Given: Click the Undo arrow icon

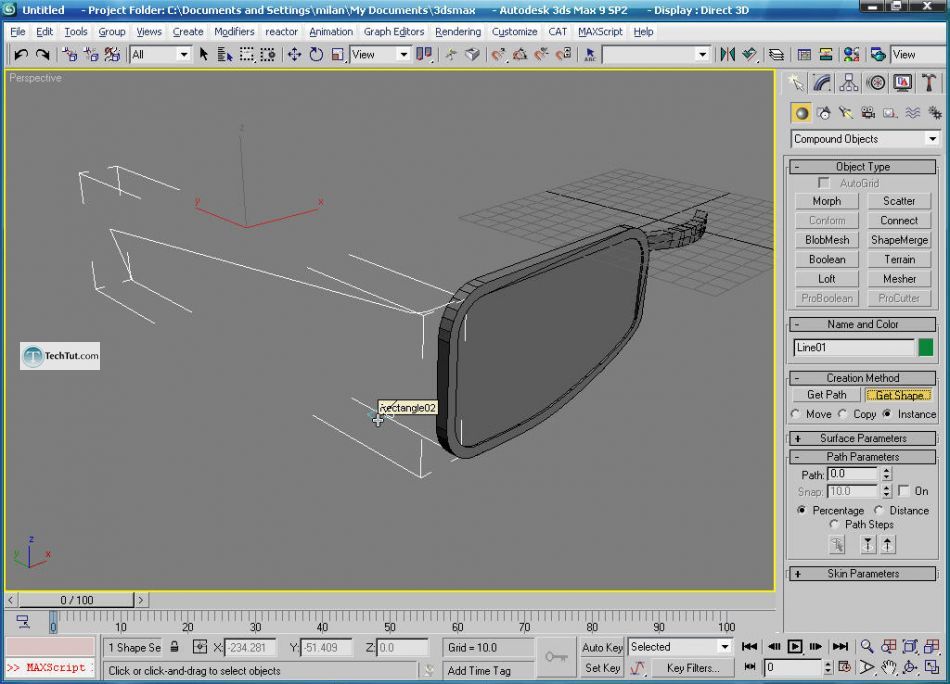Looking at the screenshot, I should [21, 55].
